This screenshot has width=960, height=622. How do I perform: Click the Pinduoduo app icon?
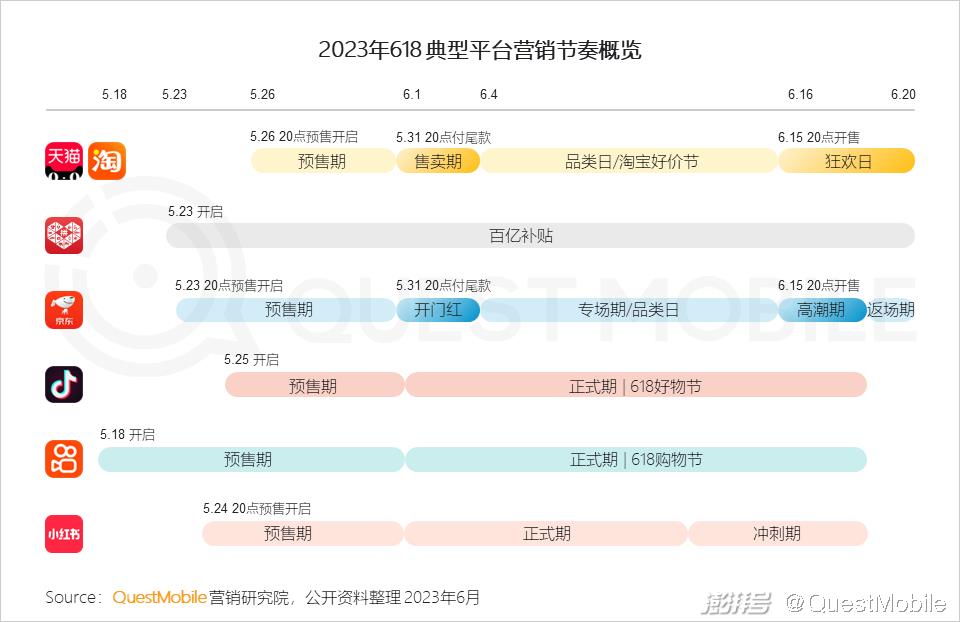[x=64, y=236]
